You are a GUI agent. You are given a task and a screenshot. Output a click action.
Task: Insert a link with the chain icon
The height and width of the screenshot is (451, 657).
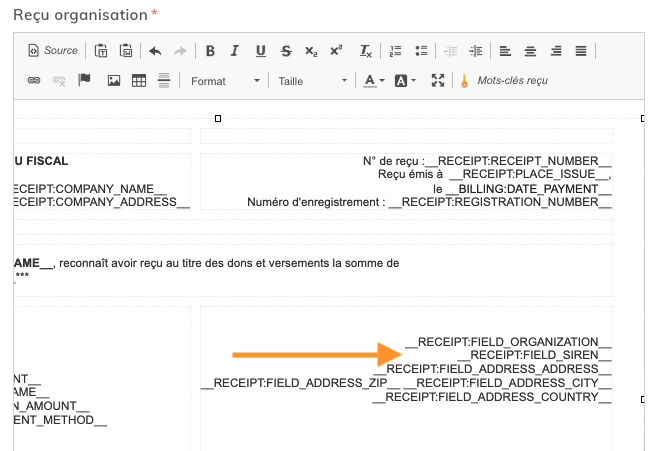point(34,81)
